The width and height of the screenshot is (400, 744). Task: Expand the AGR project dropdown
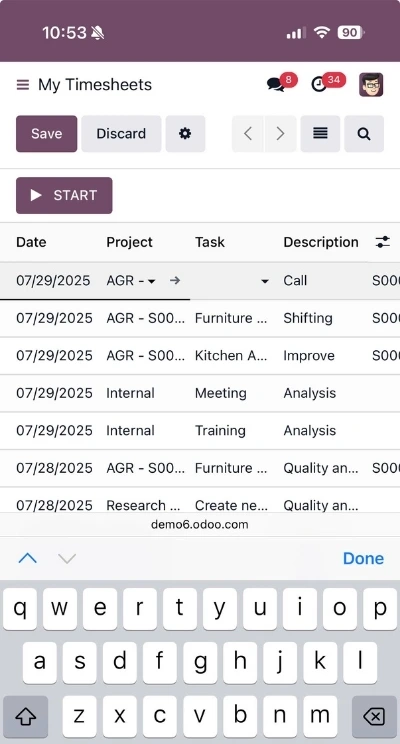click(151, 281)
